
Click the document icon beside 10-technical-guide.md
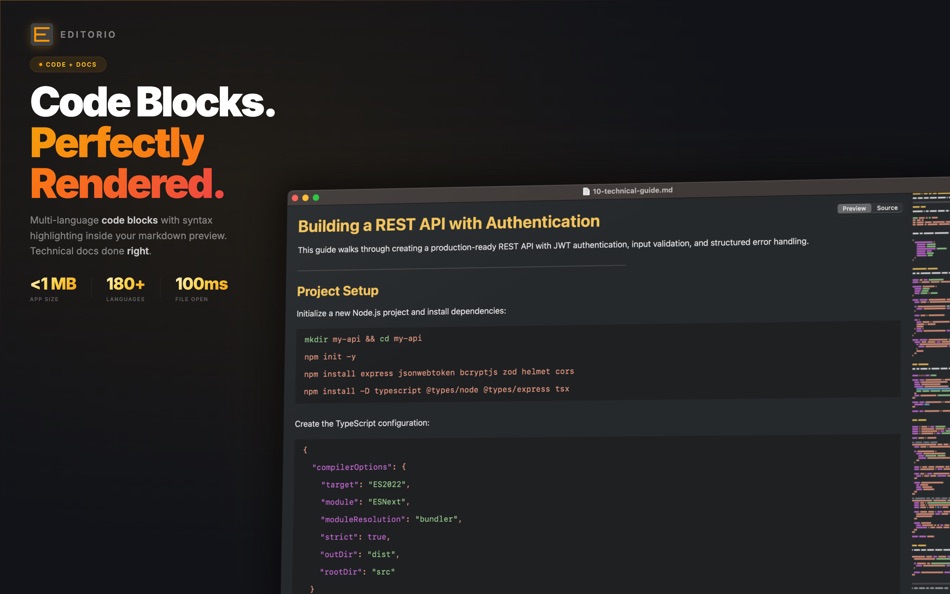tap(586, 191)
